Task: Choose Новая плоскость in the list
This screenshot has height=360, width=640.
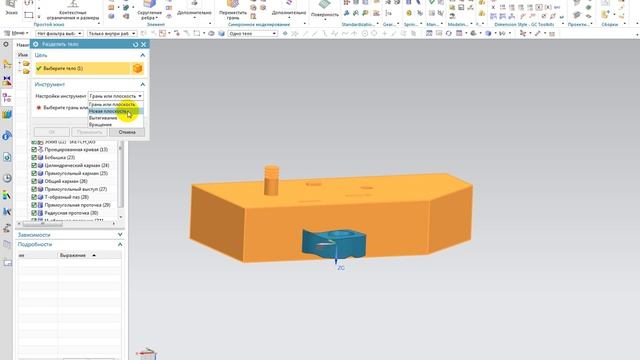Action: tap(116, 111)
